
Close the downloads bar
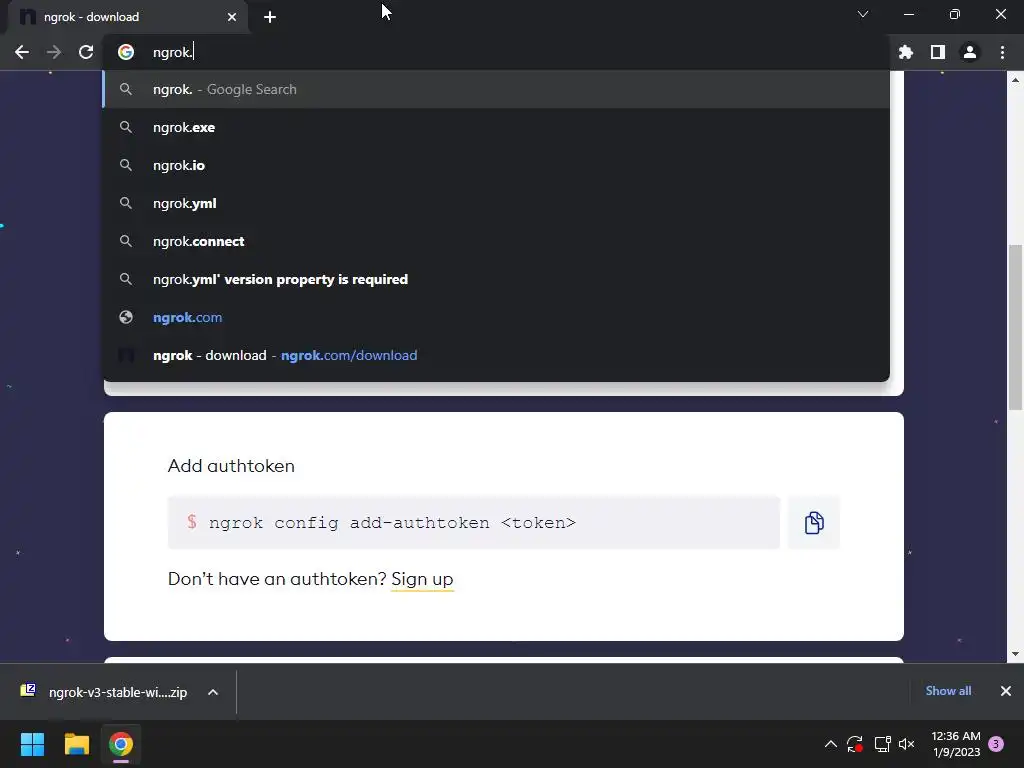tap(1006, 691)
